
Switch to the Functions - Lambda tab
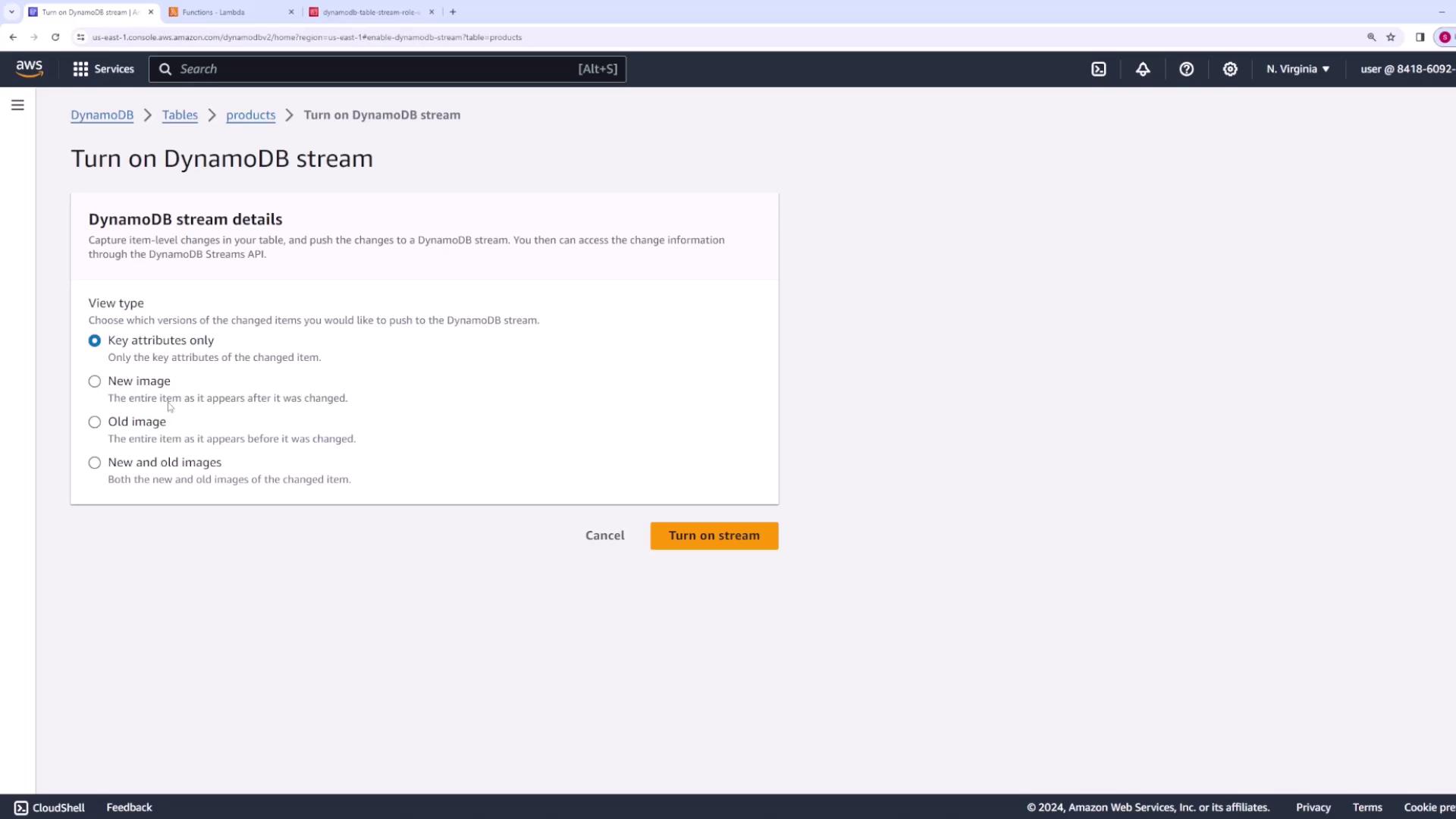click(227, 12)
